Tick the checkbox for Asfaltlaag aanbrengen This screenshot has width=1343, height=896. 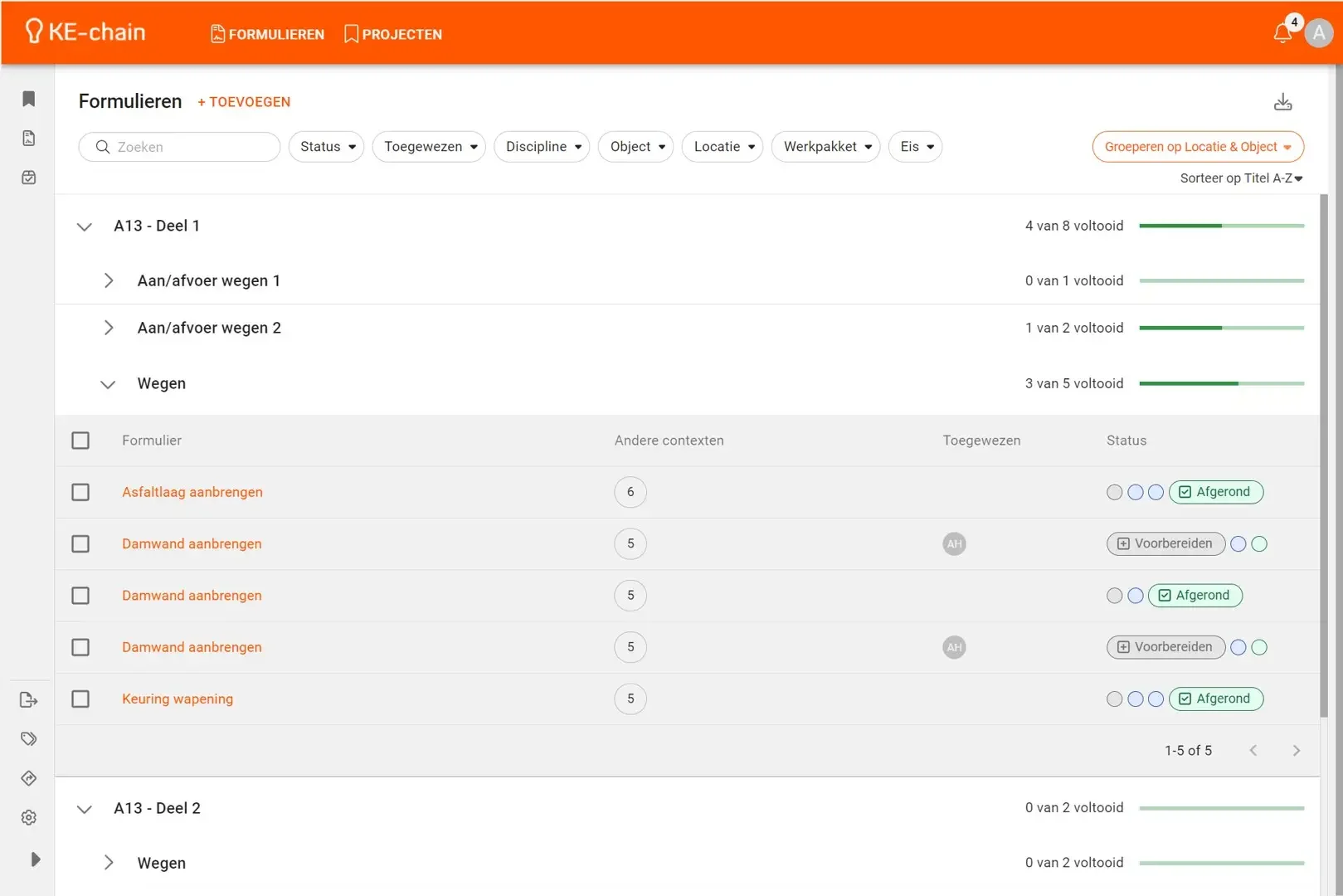(80, 492)
